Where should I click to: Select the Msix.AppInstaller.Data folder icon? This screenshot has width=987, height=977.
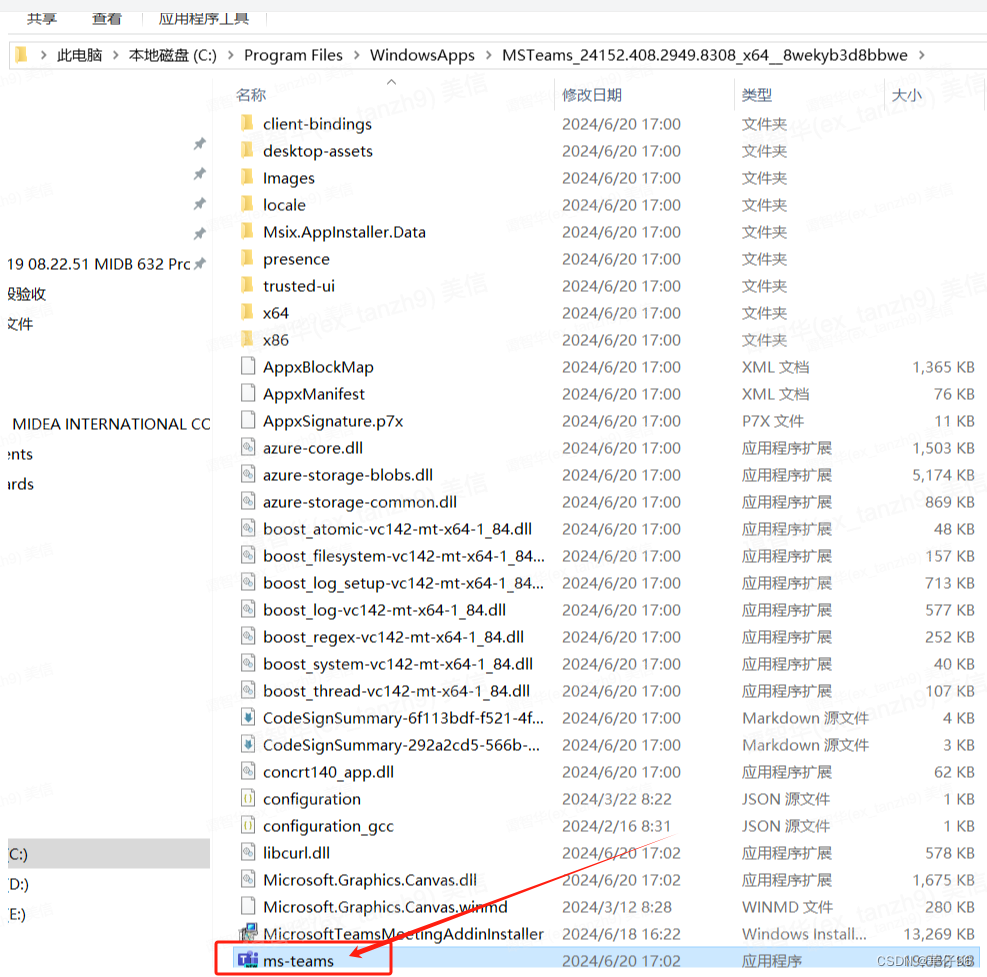(x=247, y=232)
